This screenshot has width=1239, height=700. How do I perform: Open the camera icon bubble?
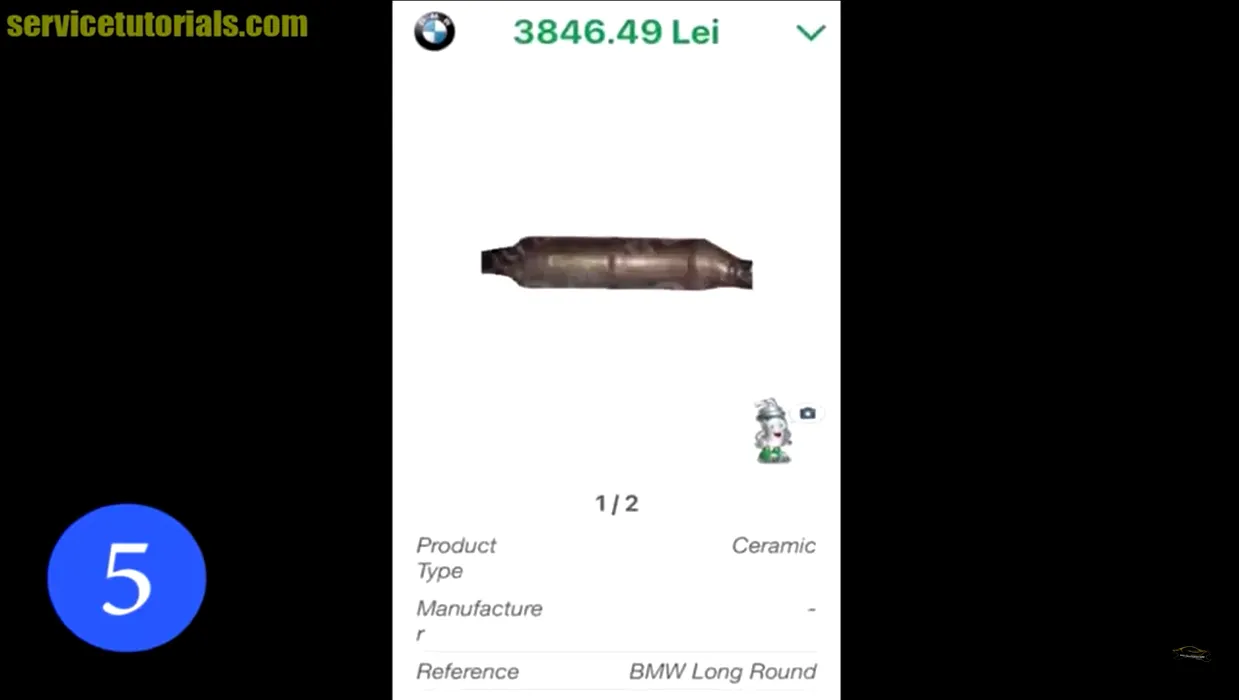pyautogui.click(x=807, y=413)
